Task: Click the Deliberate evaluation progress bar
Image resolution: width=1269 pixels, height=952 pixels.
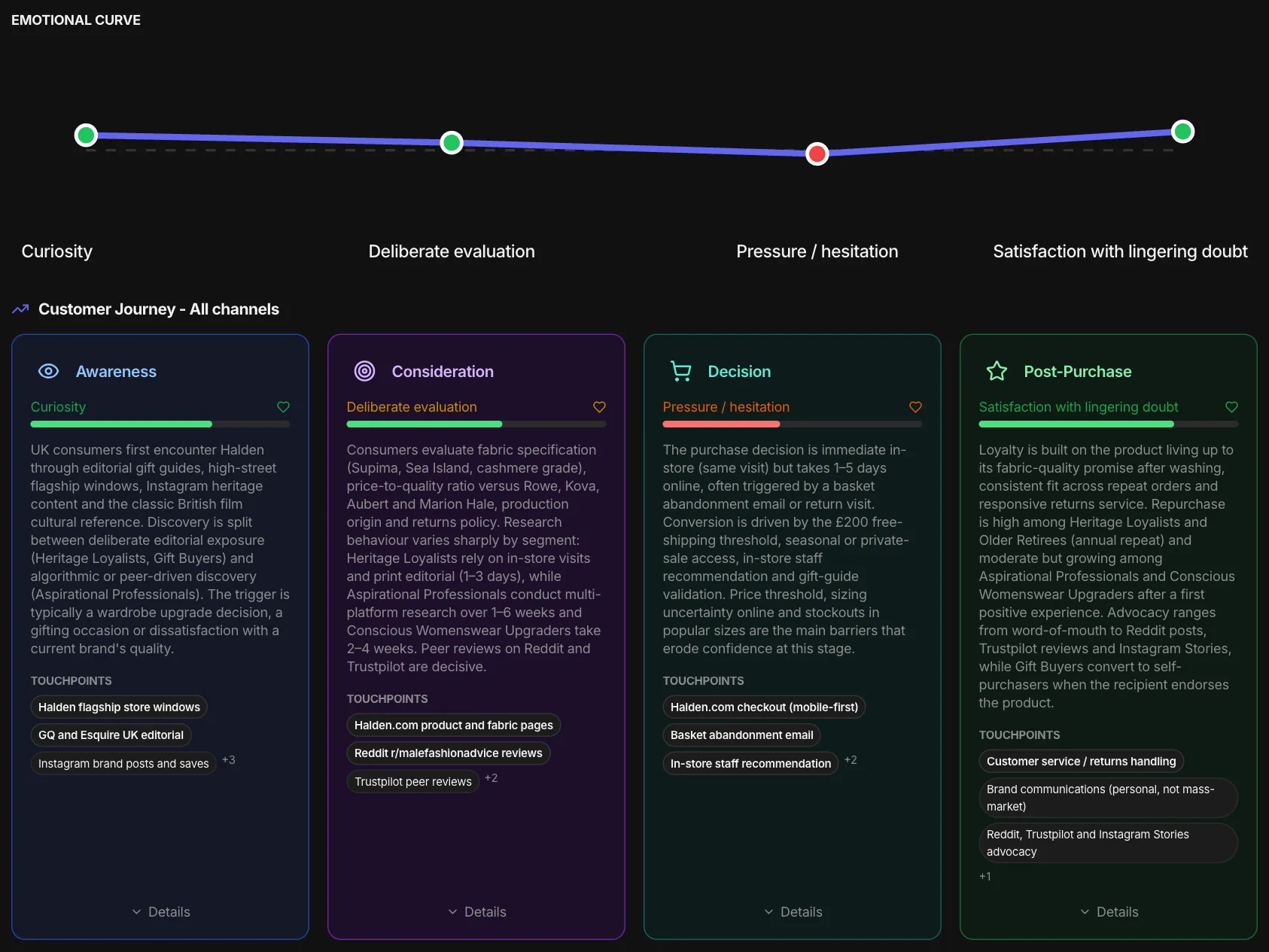Action: coord(476,424)
